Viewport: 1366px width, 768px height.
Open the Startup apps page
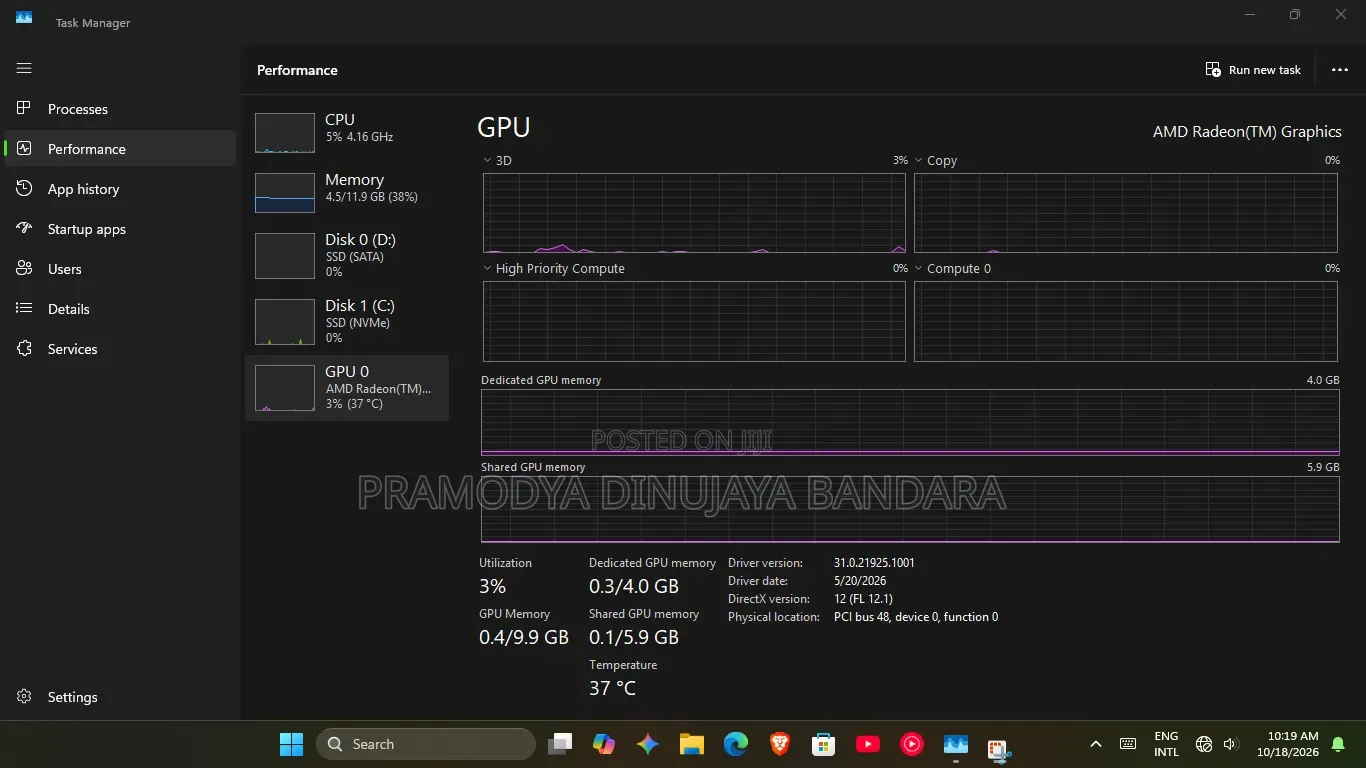(120, 229)
